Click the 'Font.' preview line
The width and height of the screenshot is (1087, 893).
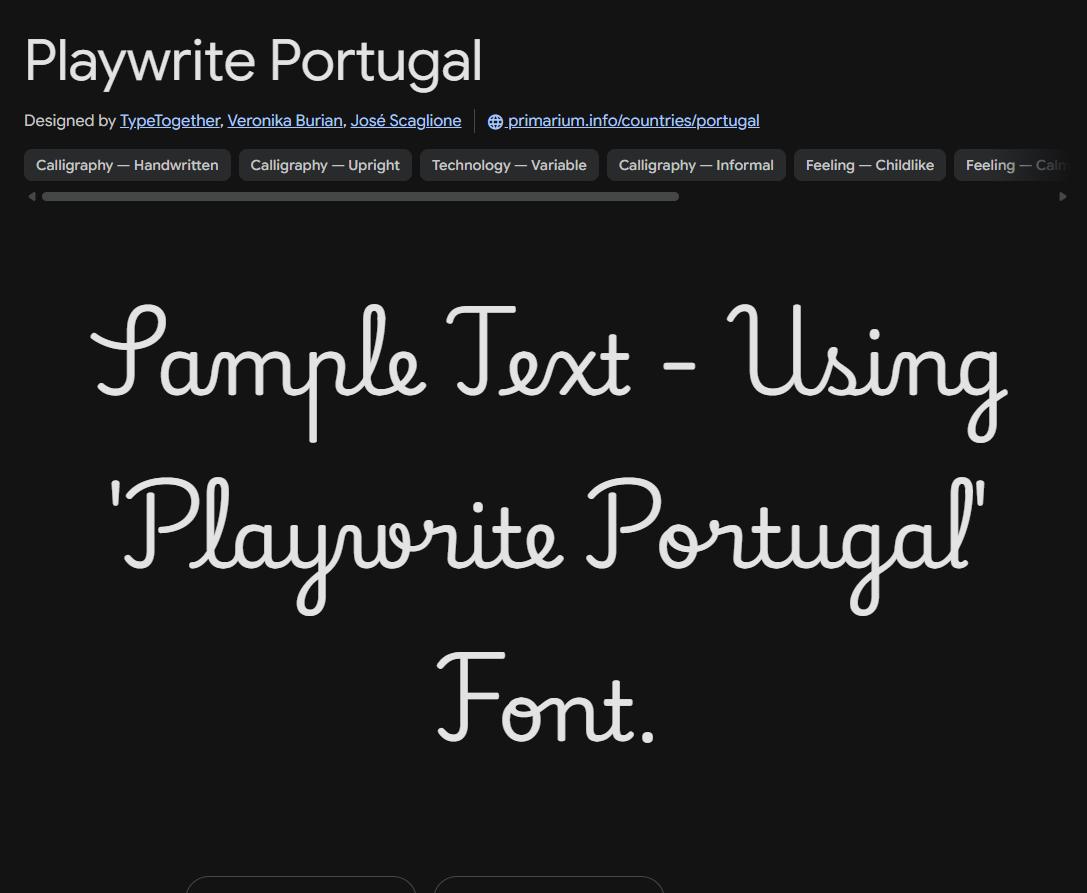coord(546,697)
